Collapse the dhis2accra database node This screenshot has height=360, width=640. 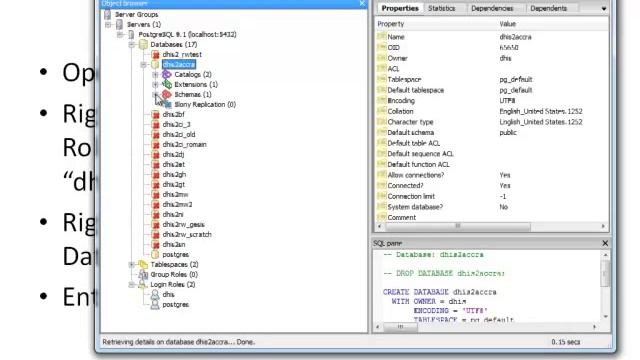(x=144, y=64)
